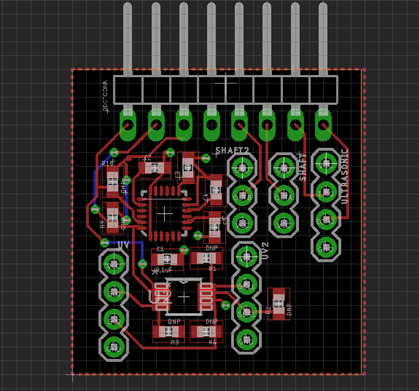The width and height of the screenshot is (419, 391).
Task: Click the SHAFT2 silkscreen label
Action: [x=232, y=151]
